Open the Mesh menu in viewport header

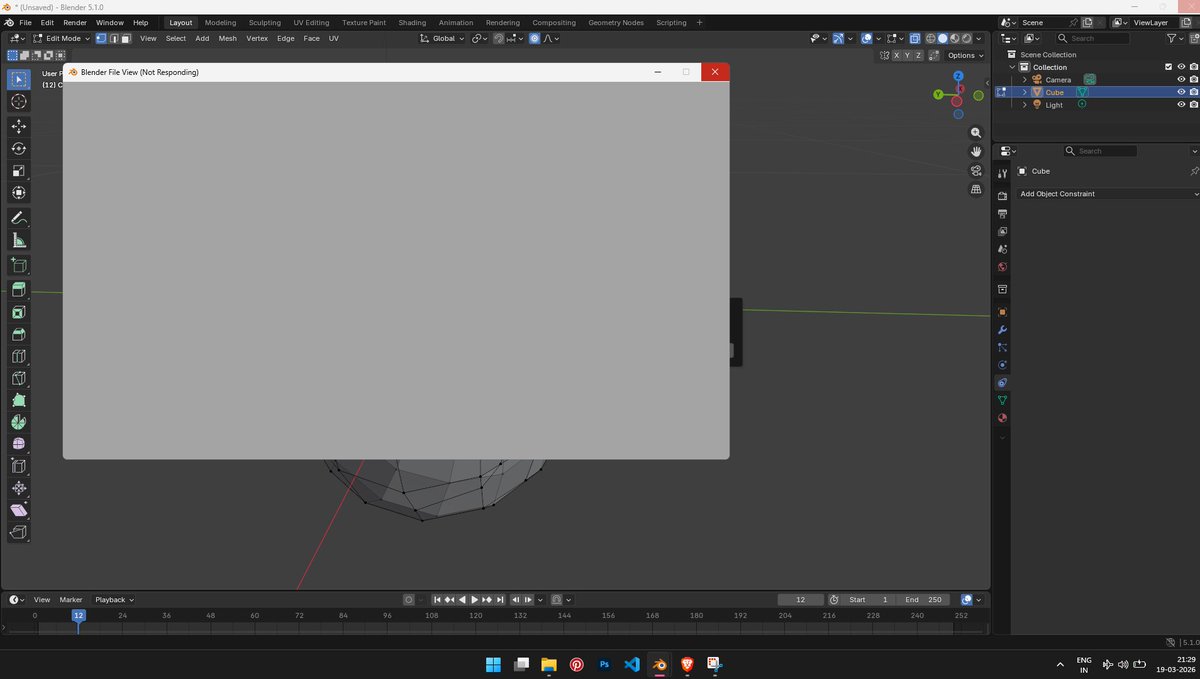pyautogui.click(x=227, y=38)
